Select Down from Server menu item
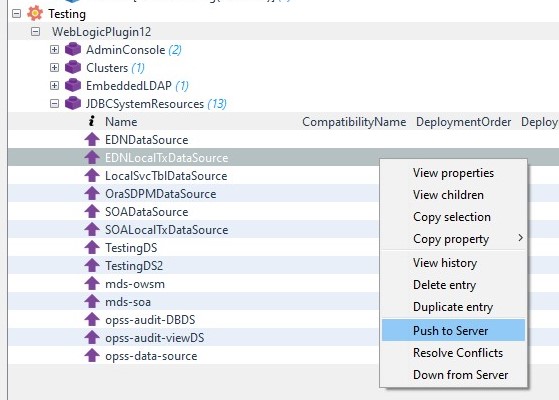Image resolution: width=559 pixels, height=400 pixels. click(x=453, y=375)
